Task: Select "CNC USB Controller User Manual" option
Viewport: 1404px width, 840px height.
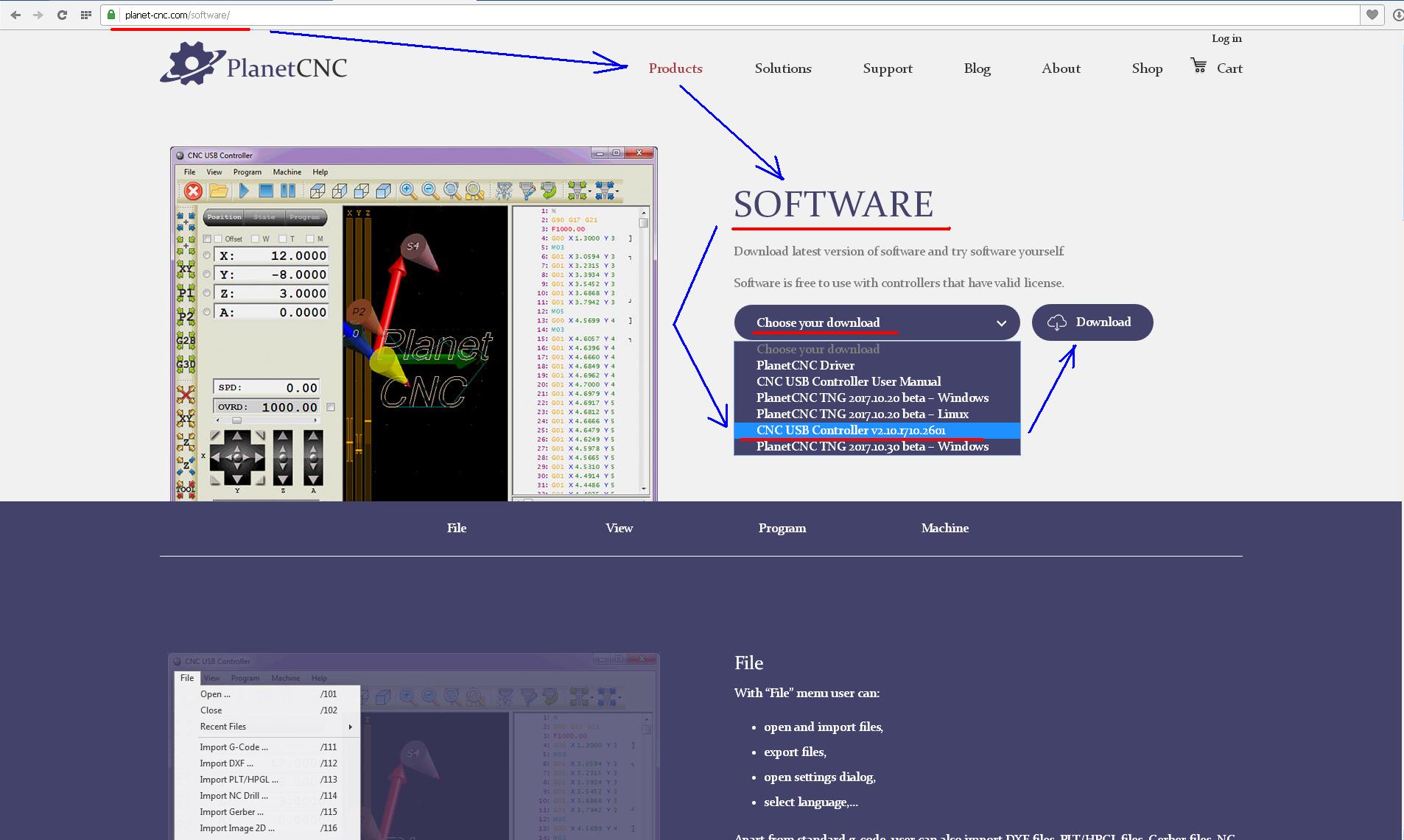Action: click(877, 381)
